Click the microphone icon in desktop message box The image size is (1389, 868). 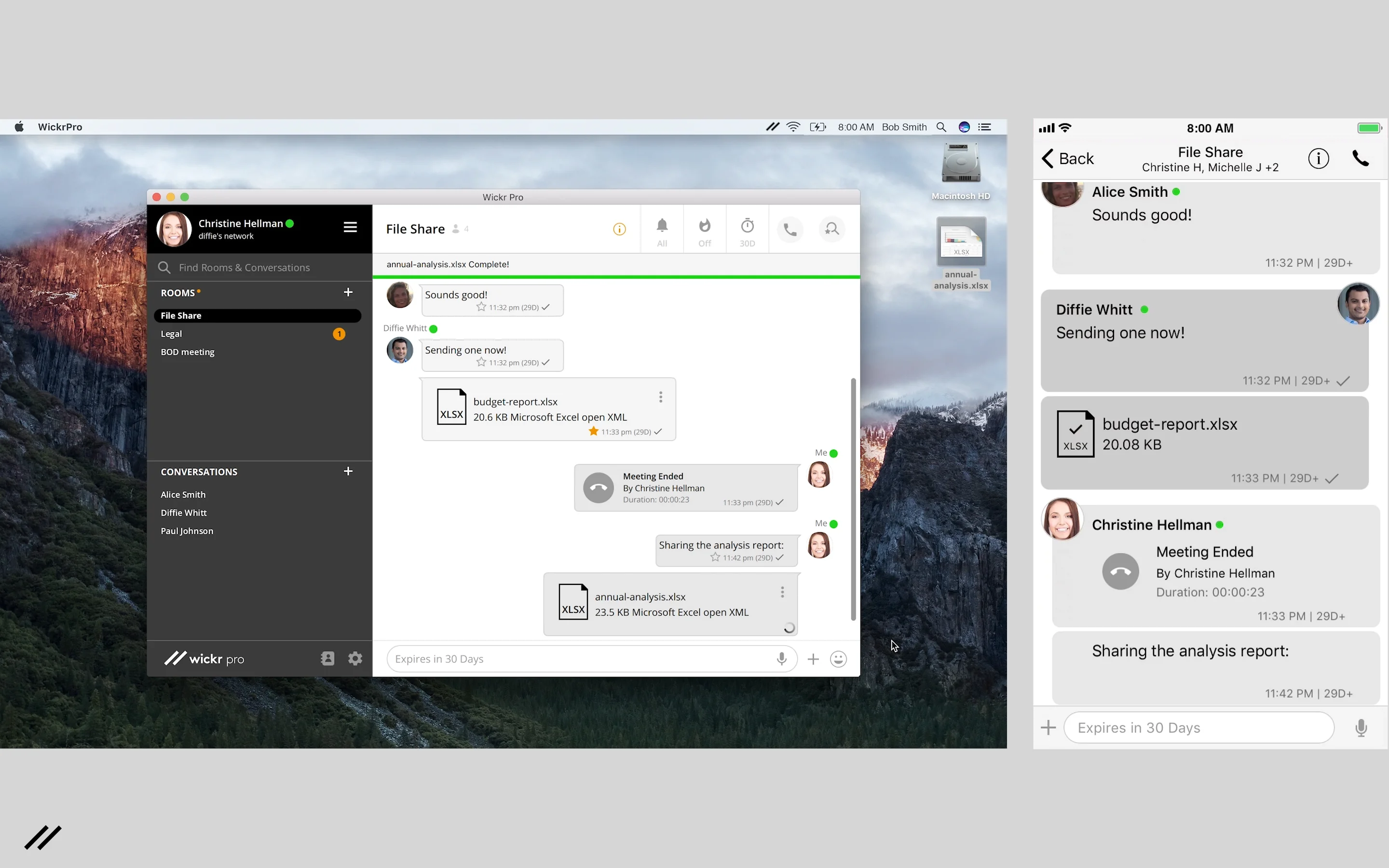click(x=781, y=658)
